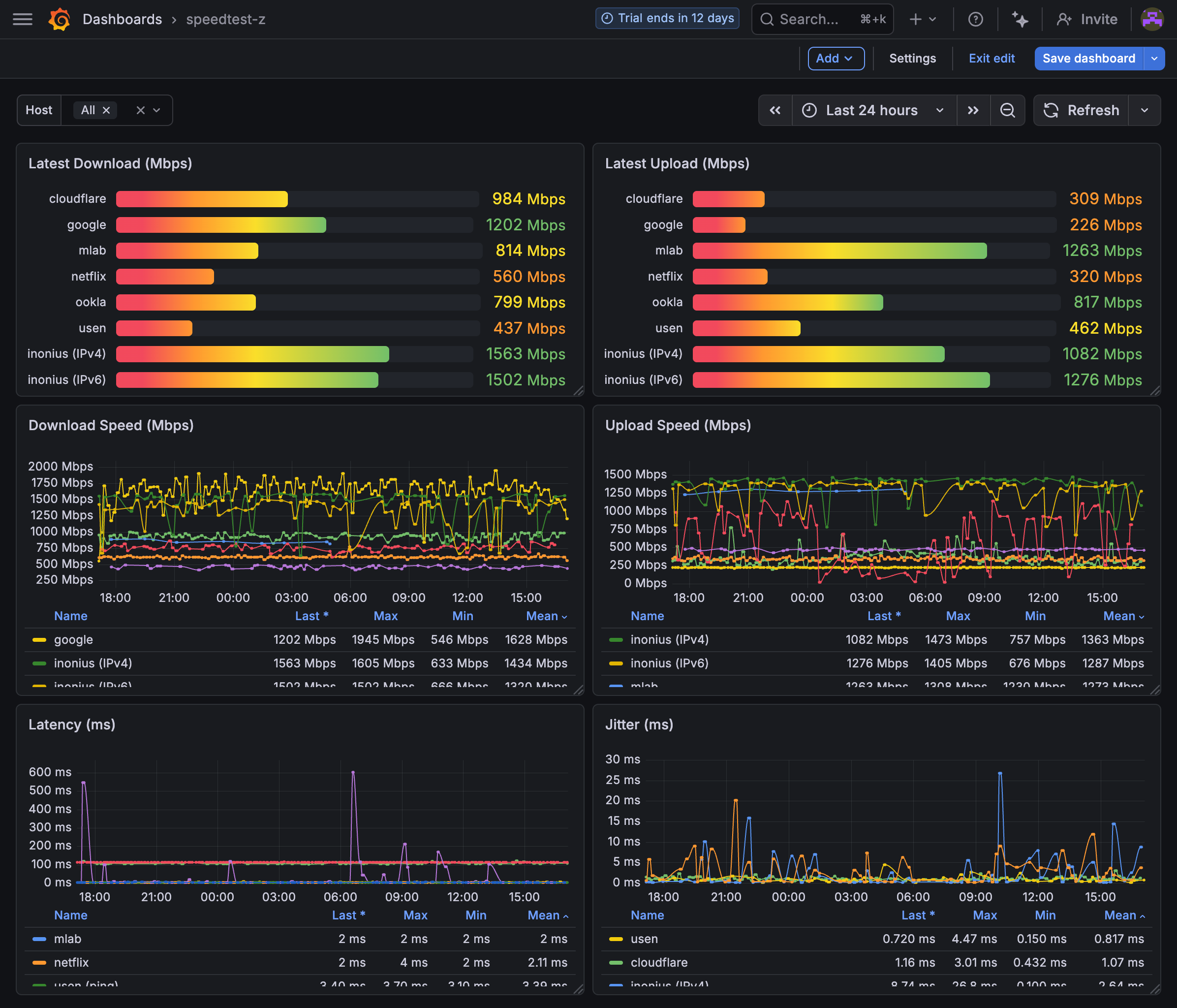Toggle usen series in Jitter legend

pos(644,939)
